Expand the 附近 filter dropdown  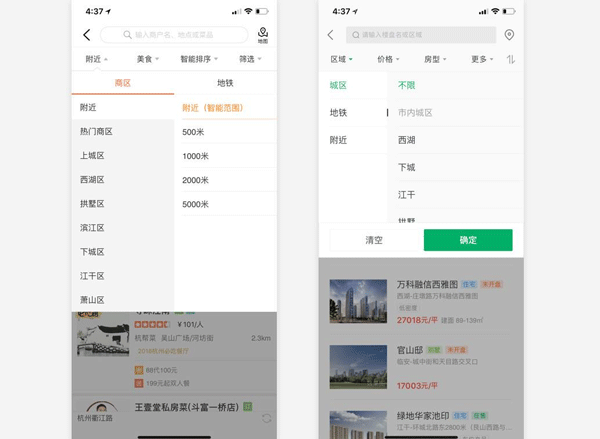pos(96,59)
